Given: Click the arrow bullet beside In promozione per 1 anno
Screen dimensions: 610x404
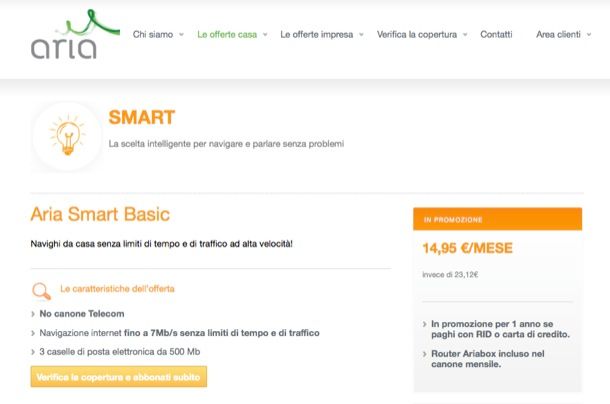Looking at the screenshot, I should [424, 324].
